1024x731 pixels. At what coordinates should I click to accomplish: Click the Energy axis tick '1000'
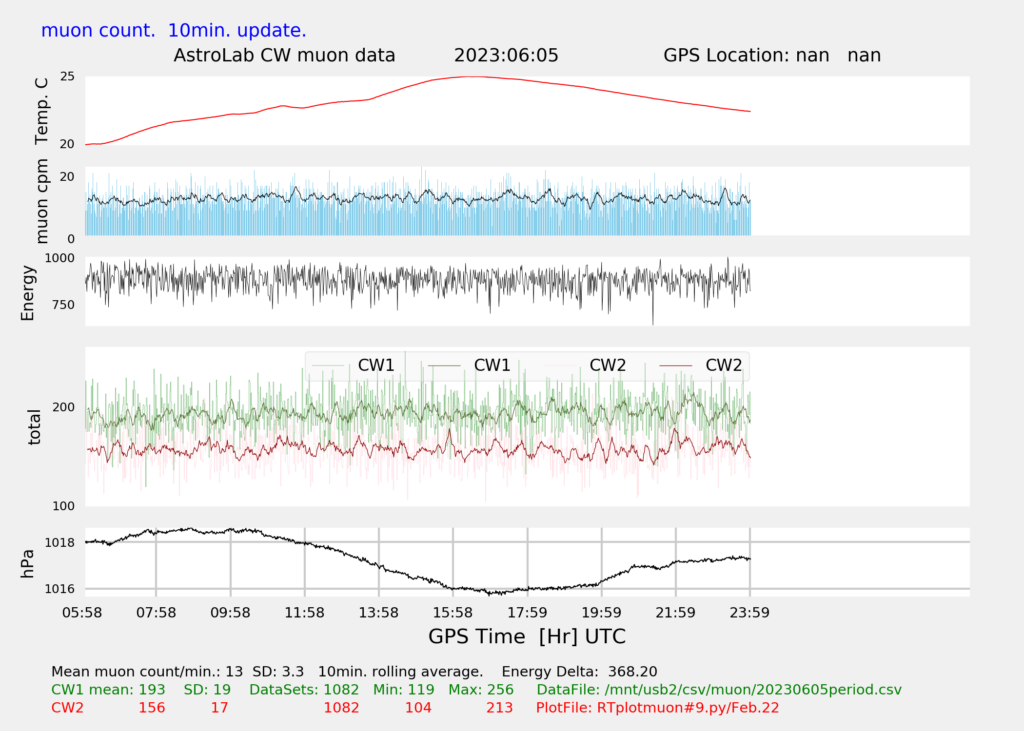pos(59,258)
